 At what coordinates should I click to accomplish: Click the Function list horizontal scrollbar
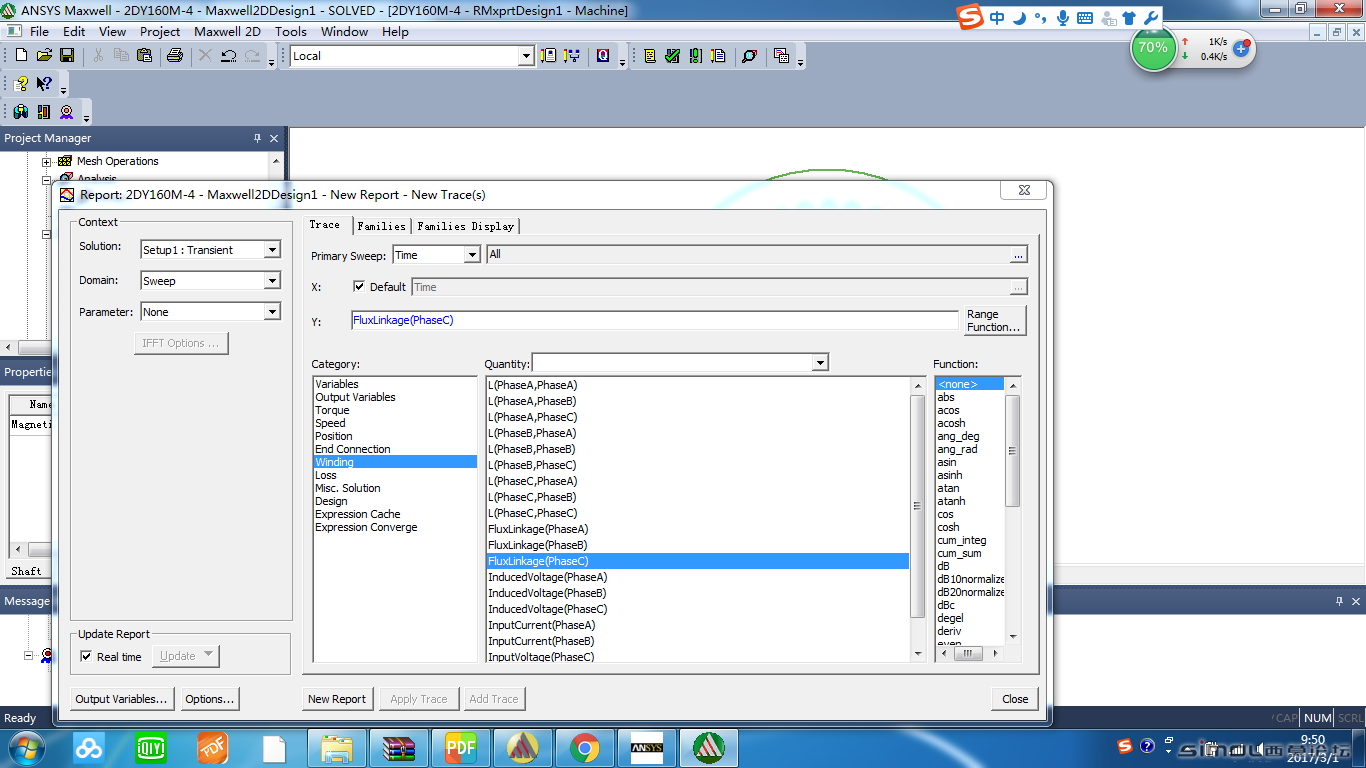click(x=969, y=653)
